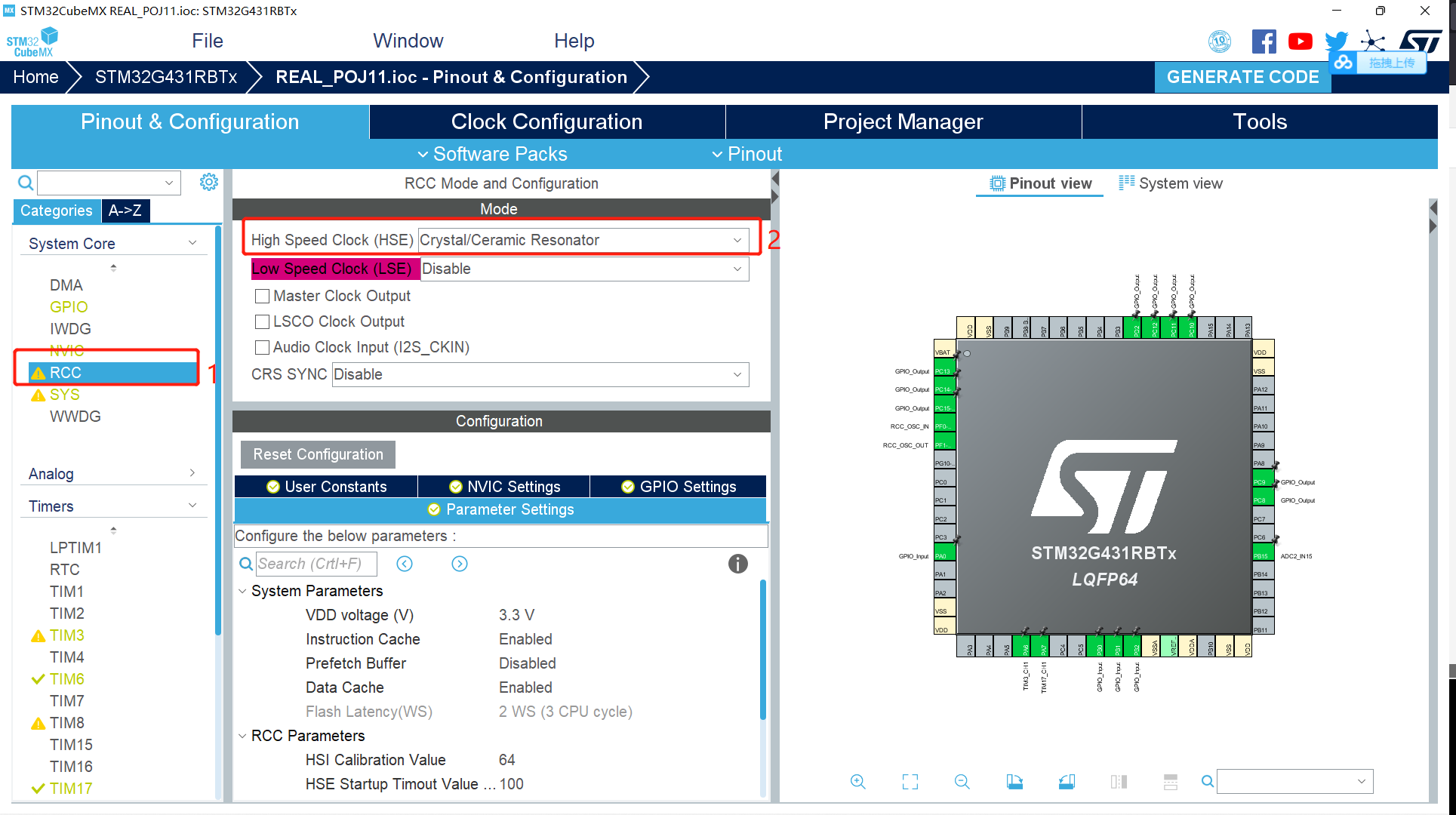Viewport: 1456px width, 815px height.
Task: Open the settings gear in categories panel
Action: coord(209,182)
